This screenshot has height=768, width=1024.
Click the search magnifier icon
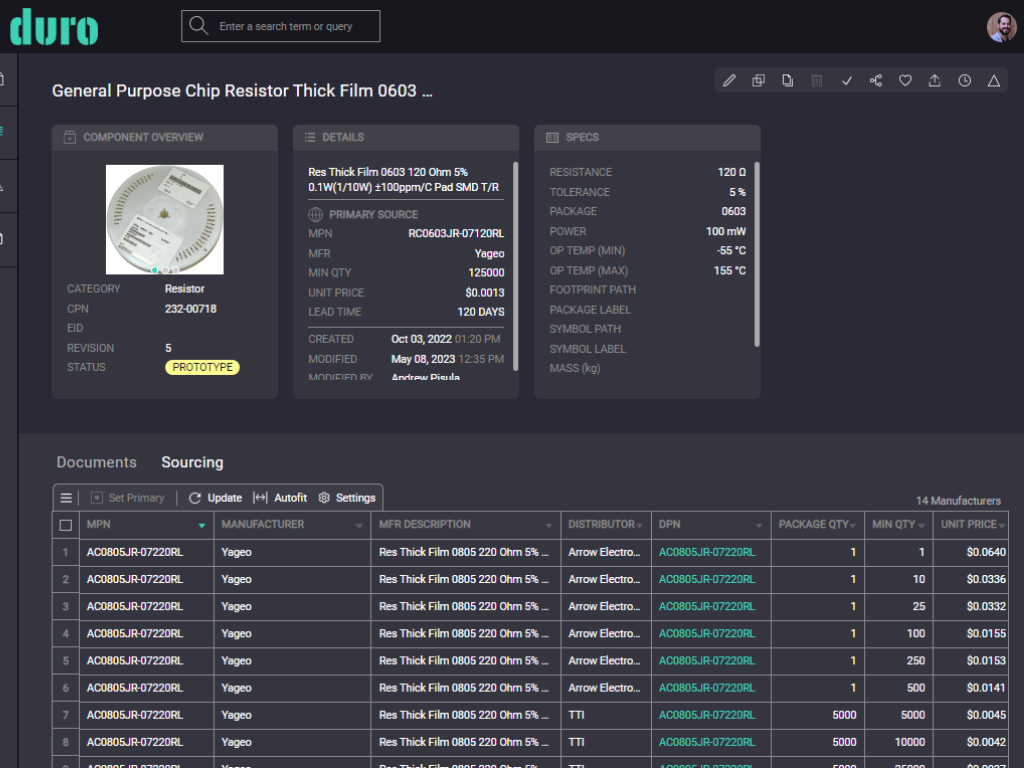pos(198,25)
